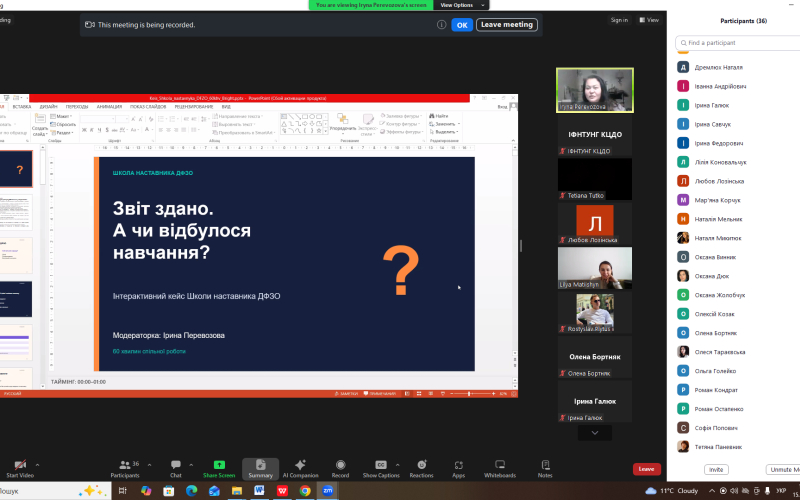
Task: Click the red Leave button
Action: coord(646,469)
